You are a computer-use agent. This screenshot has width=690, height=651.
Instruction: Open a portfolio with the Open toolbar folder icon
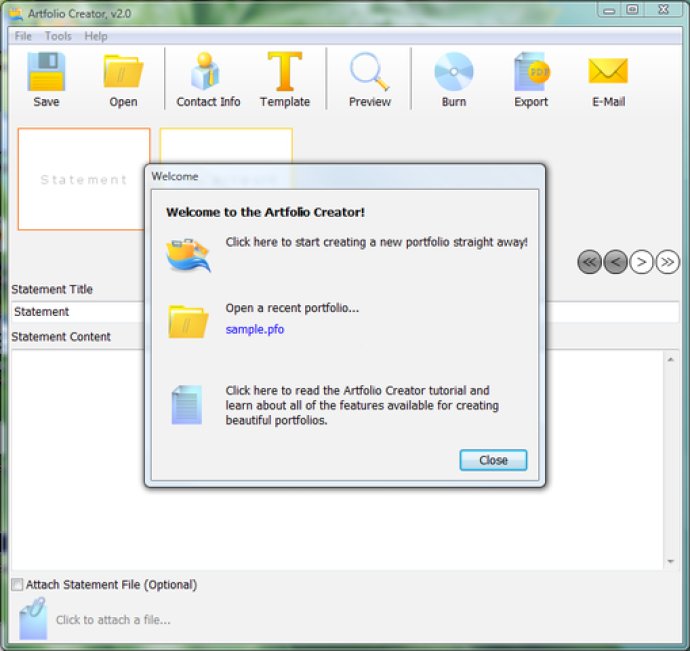click(123, 71)
